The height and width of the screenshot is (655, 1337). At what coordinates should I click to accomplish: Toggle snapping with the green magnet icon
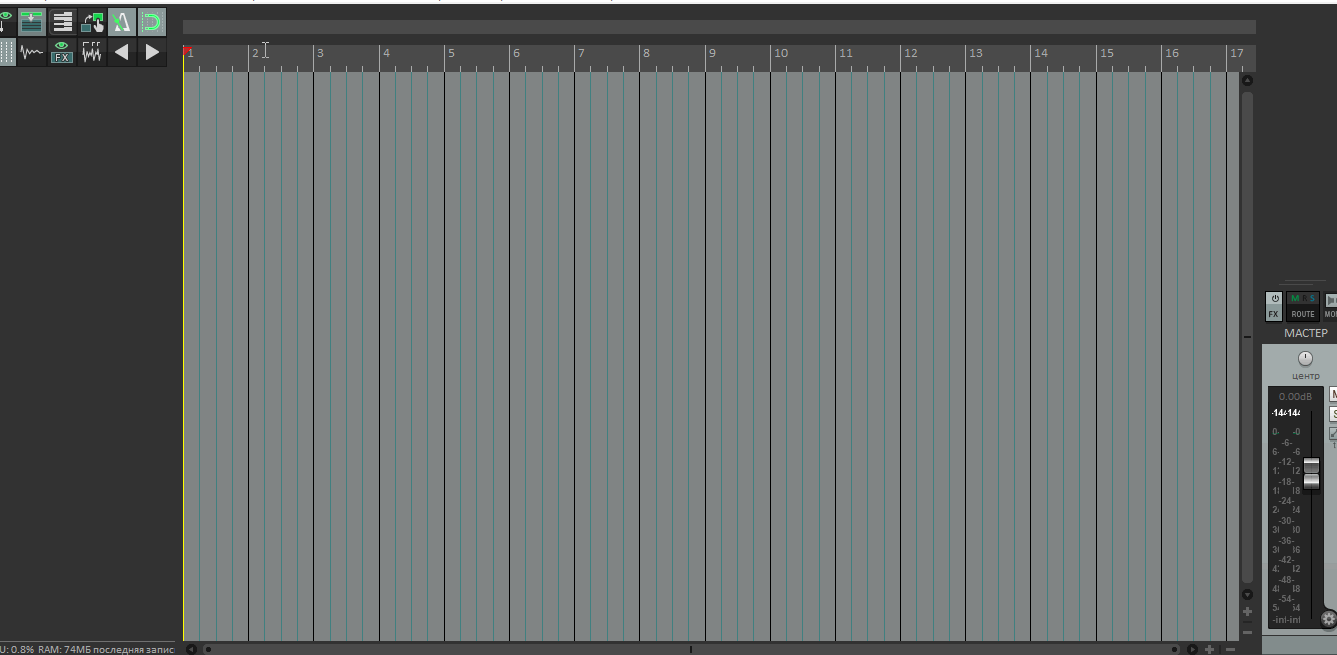click(x=152, y=22)
